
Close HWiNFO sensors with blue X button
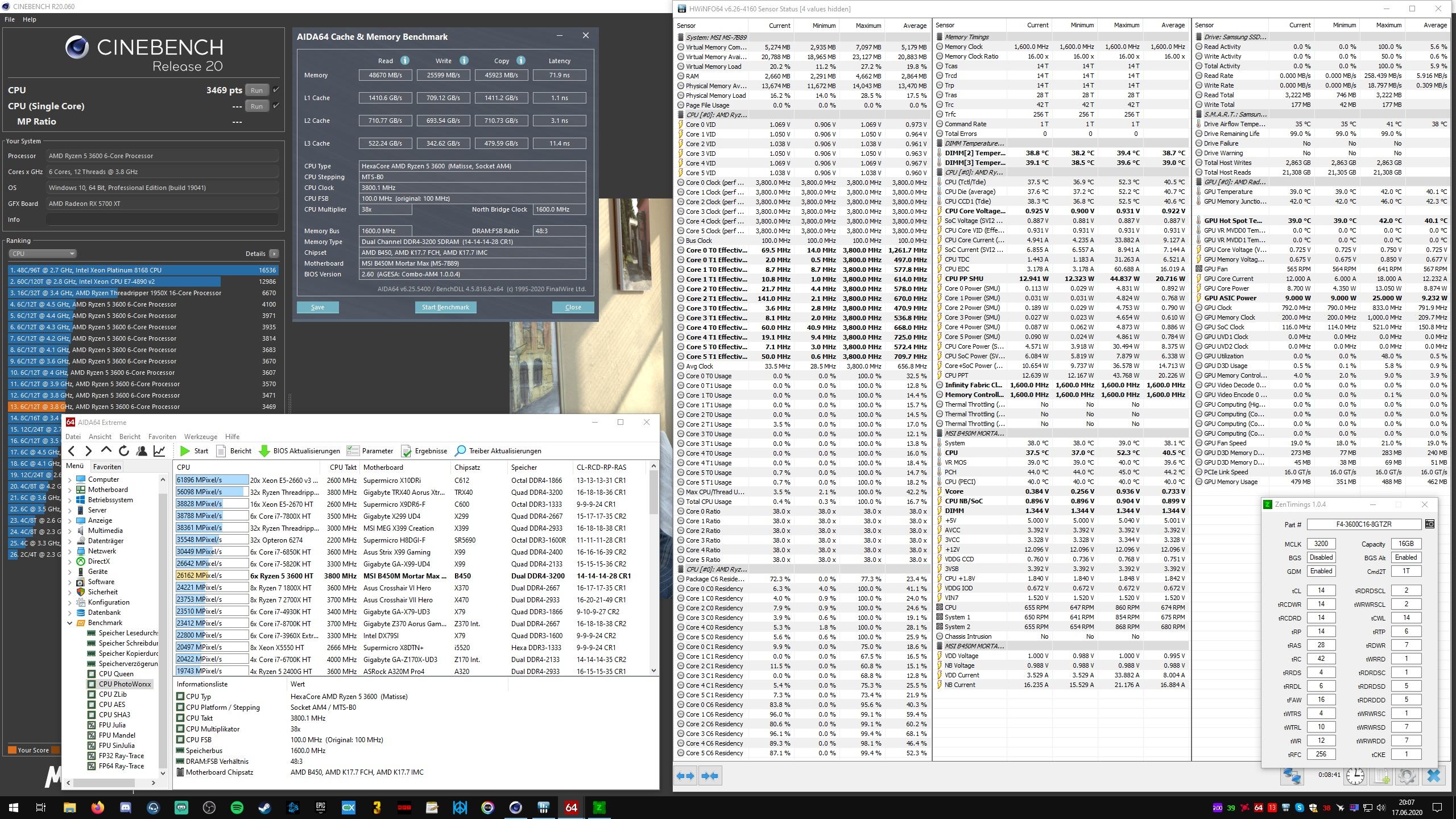click(1433, 776)
